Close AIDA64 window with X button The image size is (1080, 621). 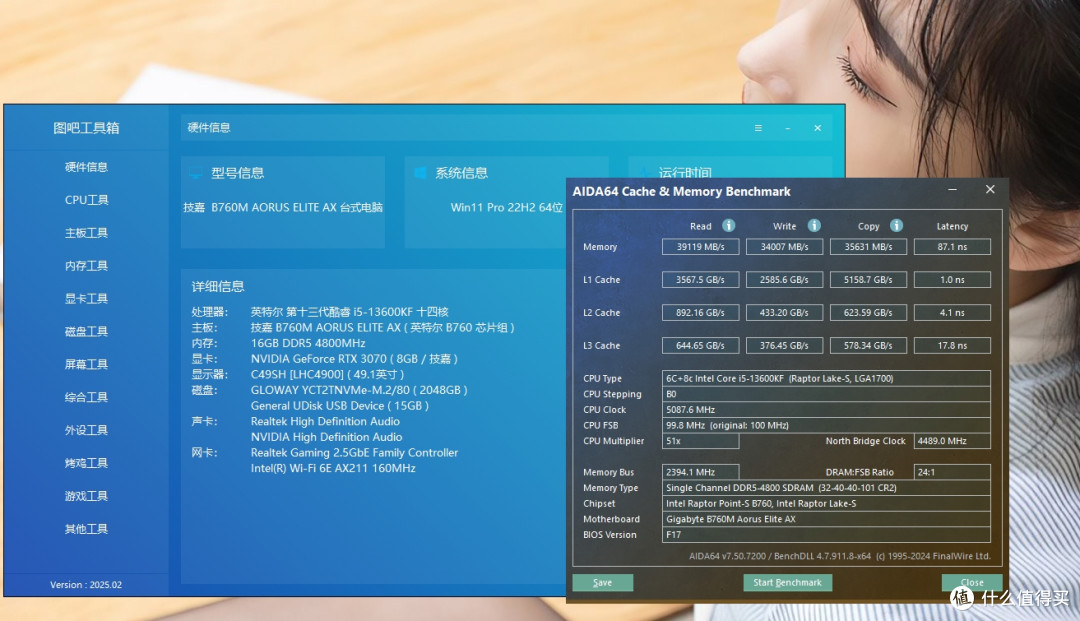(x=990, y=189)
